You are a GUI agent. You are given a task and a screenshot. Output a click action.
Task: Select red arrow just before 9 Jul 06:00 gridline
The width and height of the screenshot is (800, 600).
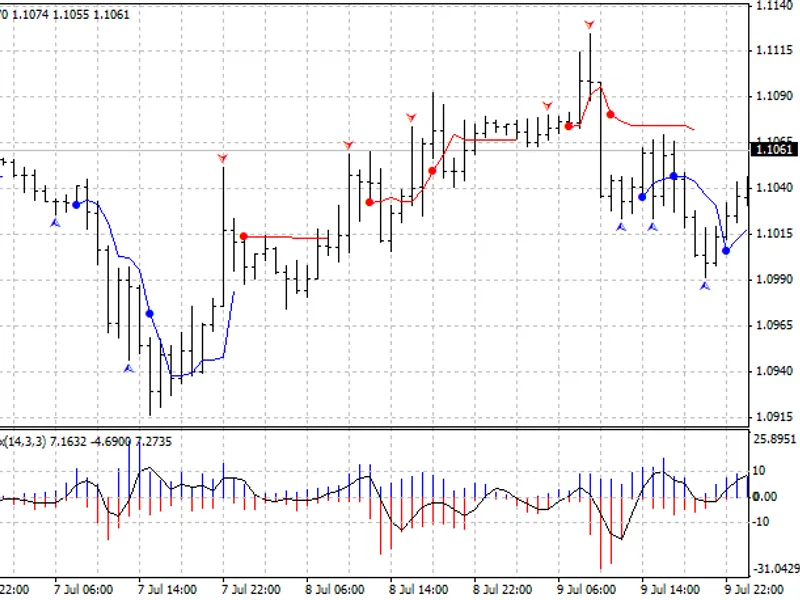(547, 106)
